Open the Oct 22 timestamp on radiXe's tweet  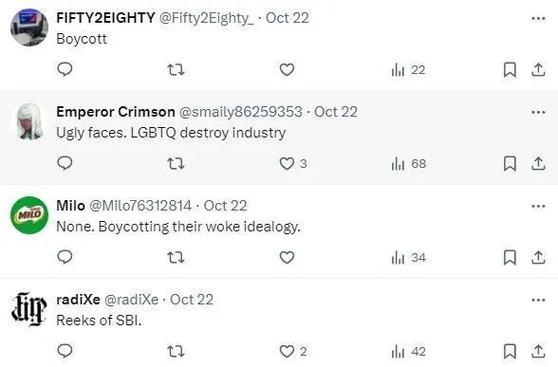click(191, 300)
